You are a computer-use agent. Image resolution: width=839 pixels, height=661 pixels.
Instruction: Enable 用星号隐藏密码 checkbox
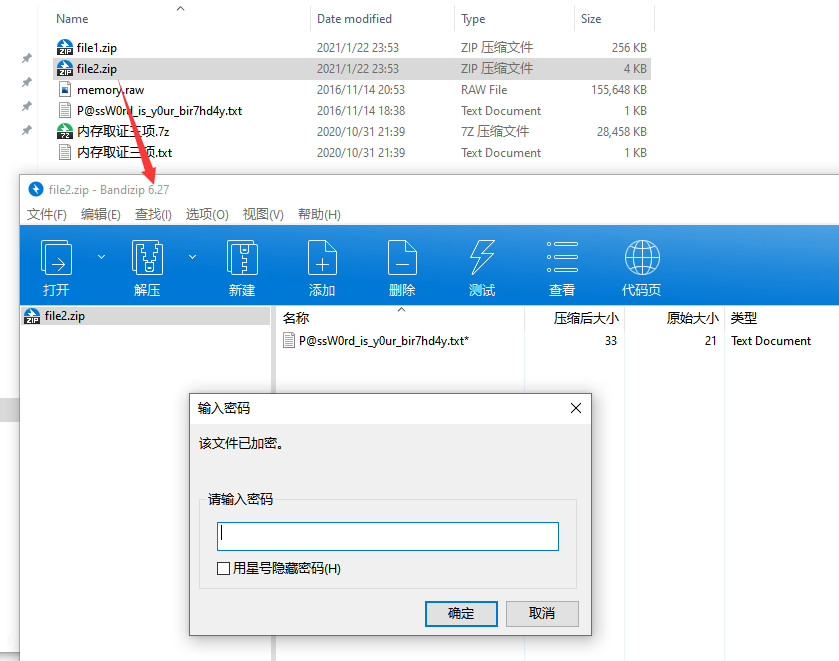point(225,570)
